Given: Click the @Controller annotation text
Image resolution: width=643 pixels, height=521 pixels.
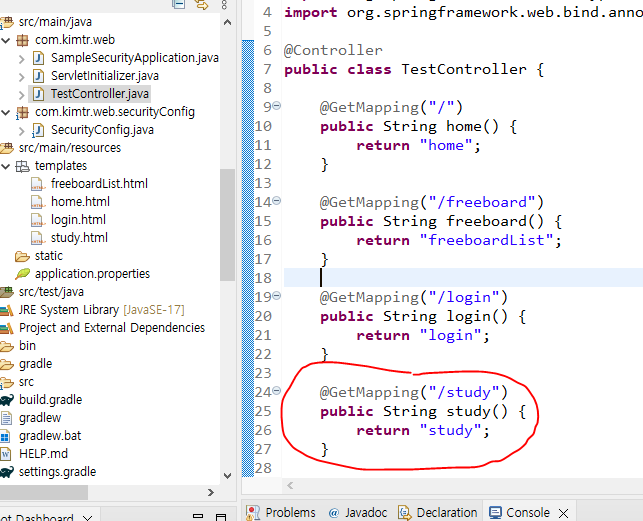Looking at the screenshot, I should (333, 50).
